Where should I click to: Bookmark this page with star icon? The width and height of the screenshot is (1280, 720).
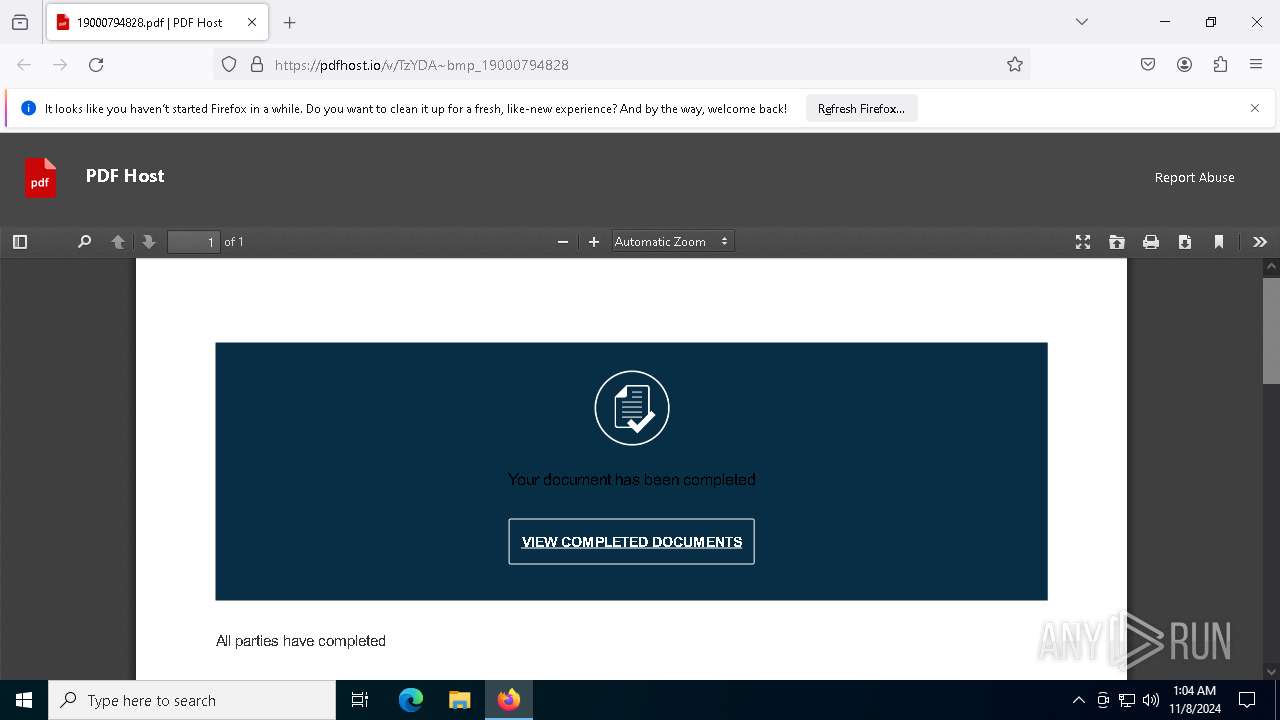click(1015, 65)
